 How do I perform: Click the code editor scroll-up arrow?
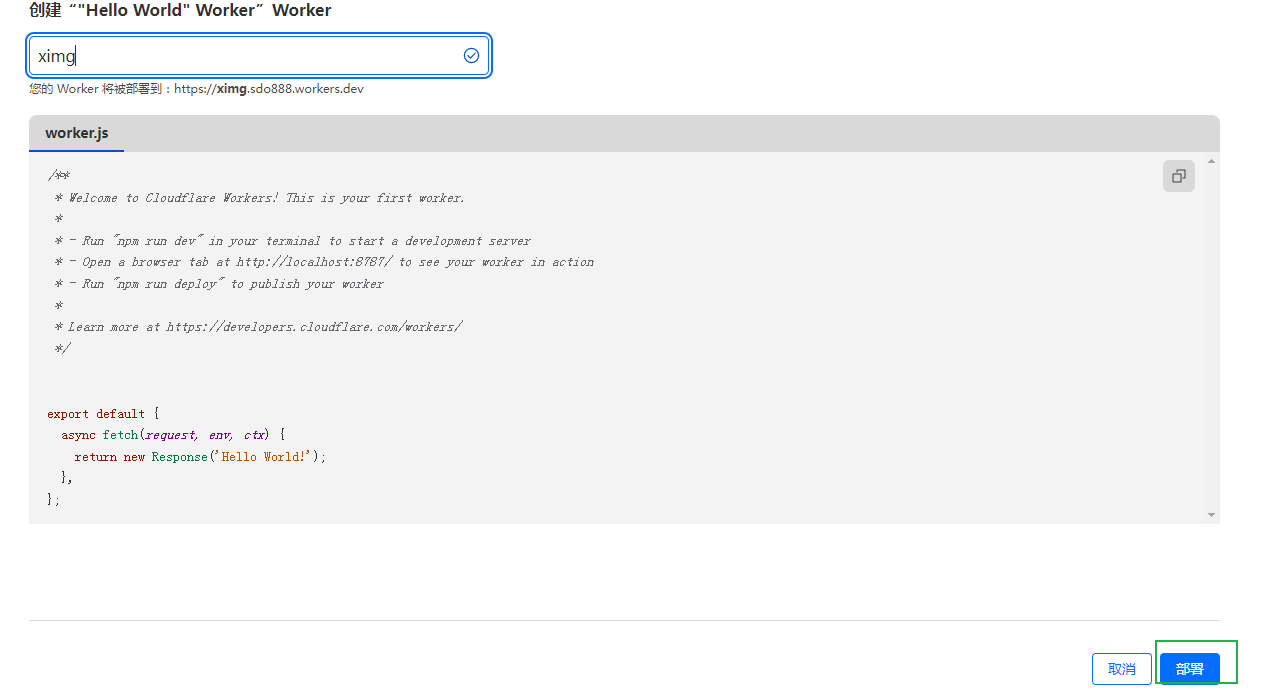point(1211,161)
